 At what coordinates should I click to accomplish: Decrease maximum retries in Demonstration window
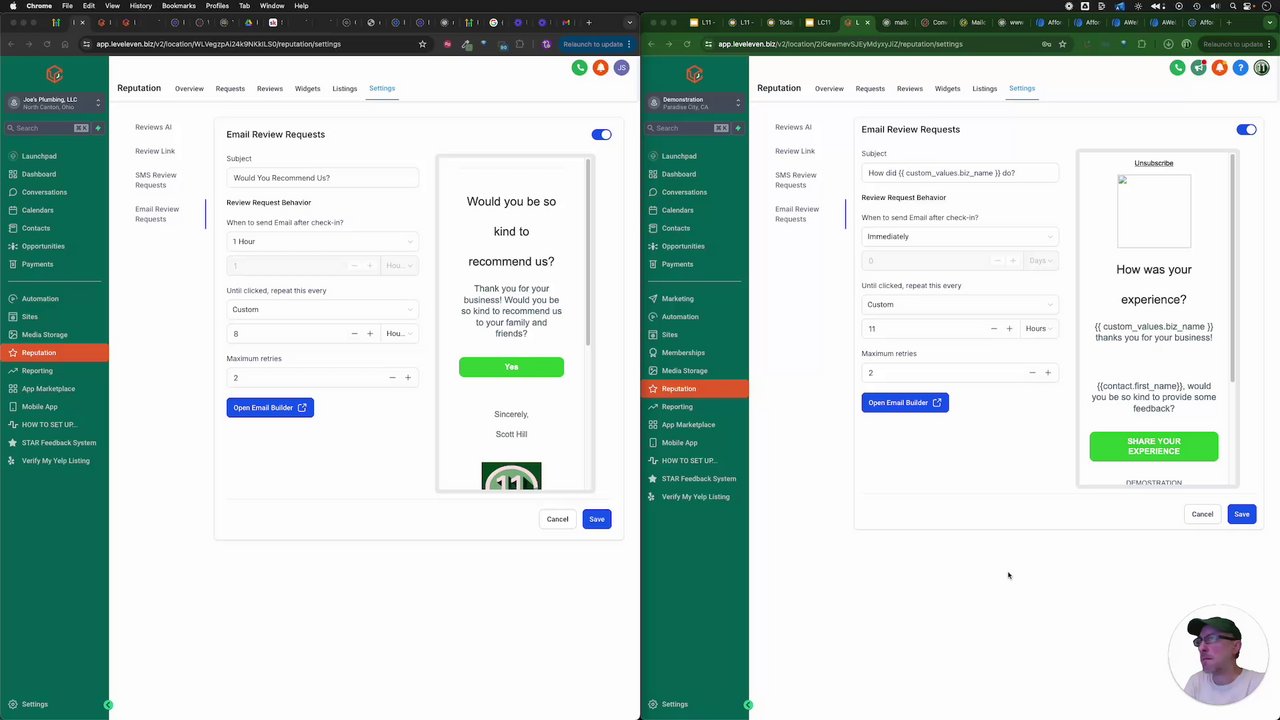[1032, 372]
